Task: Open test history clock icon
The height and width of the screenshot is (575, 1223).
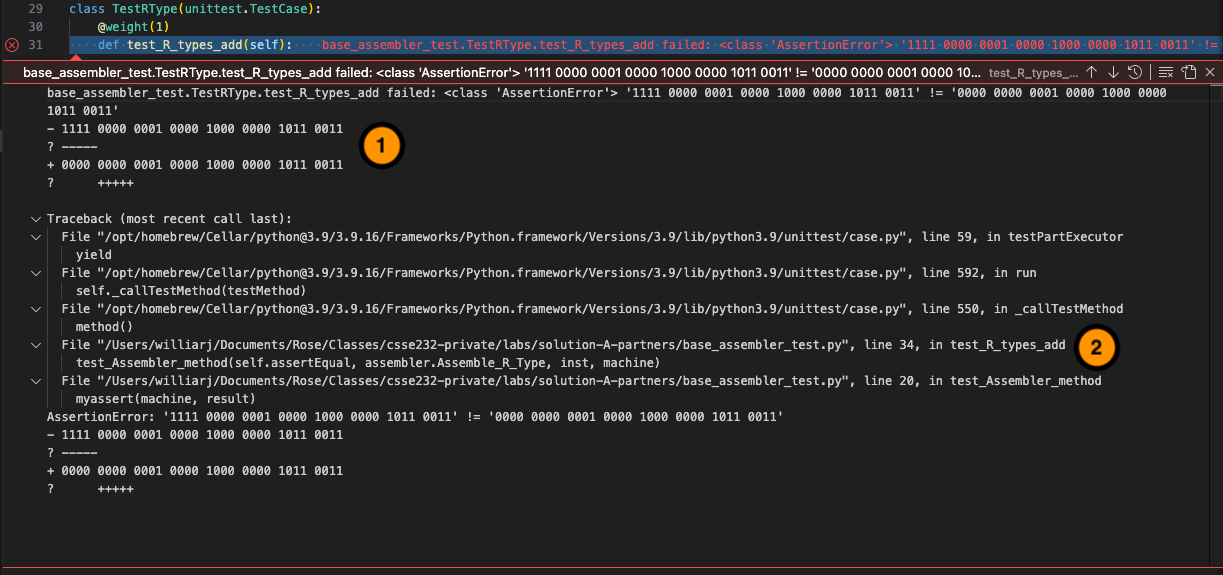Action: coord(1135,72)
